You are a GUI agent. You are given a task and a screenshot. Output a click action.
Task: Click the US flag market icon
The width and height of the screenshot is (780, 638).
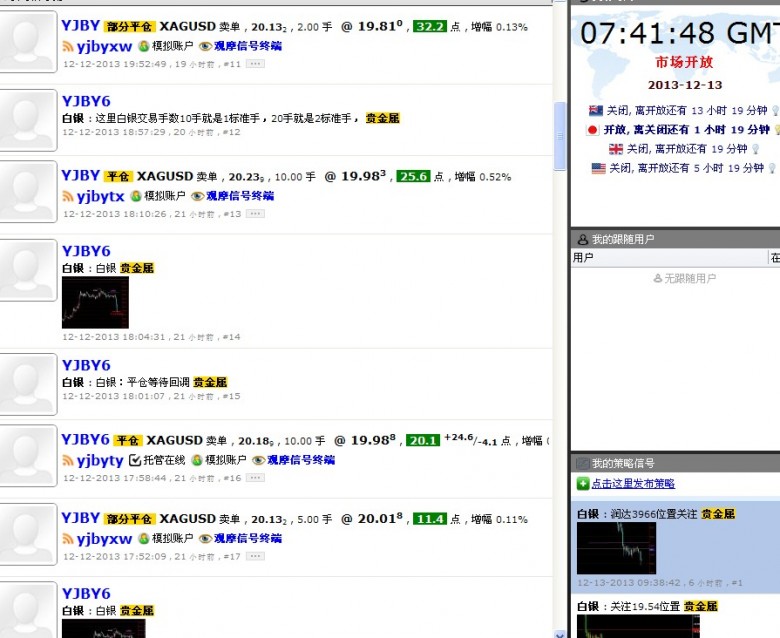pos(598,169)
